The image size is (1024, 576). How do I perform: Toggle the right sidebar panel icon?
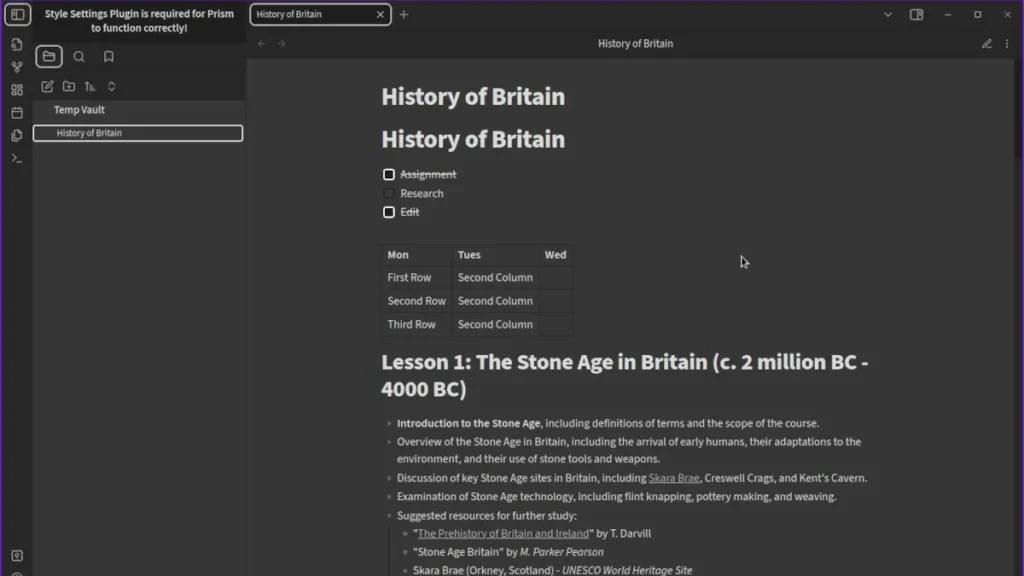tap(916, 14)
